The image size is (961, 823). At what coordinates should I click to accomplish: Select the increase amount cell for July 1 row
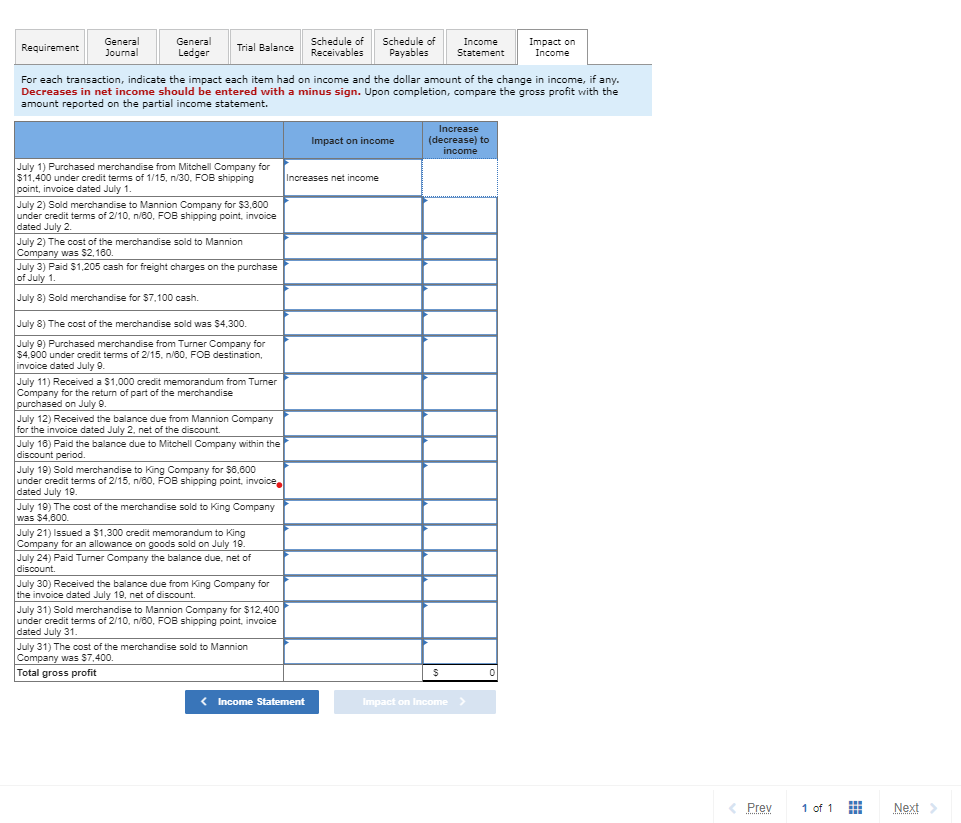pyautogui.click(x=459, y=177)
